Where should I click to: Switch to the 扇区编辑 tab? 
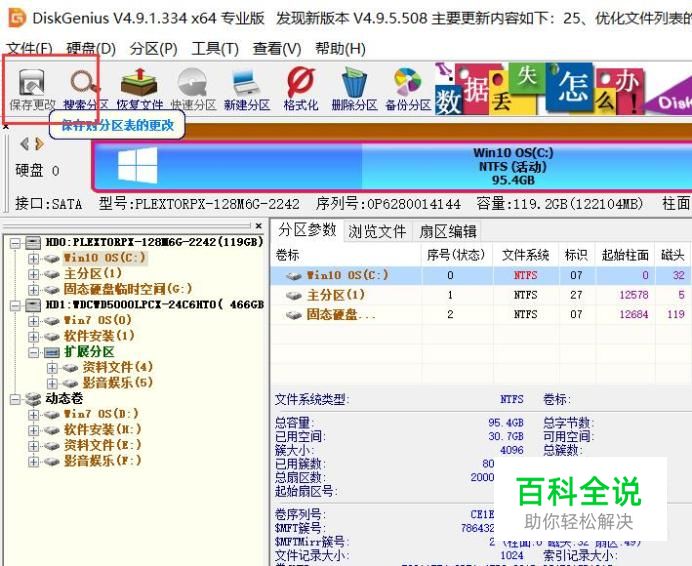tap(448, 231)
